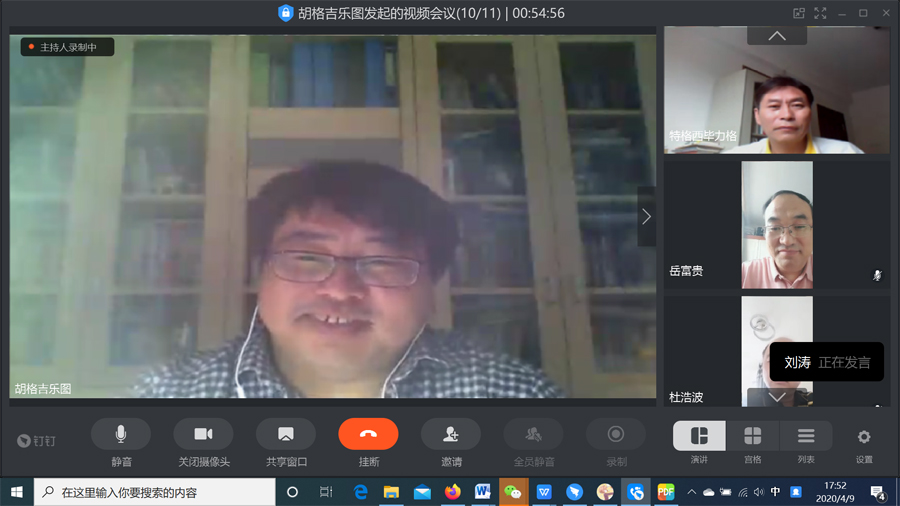Switch to 宫格 grid view
Image resolution: width=900 pixels, height=506 pixels.
(x=753, y=436)
